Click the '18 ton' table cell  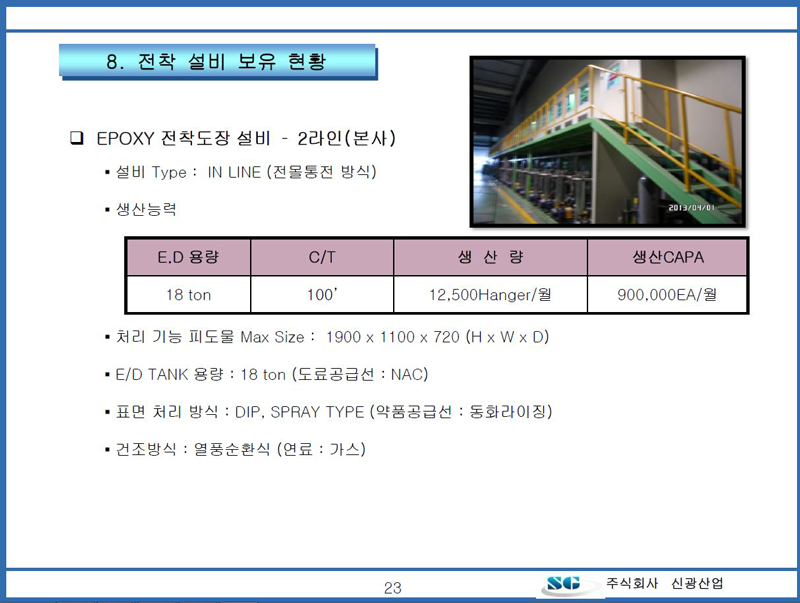(188, 294)
